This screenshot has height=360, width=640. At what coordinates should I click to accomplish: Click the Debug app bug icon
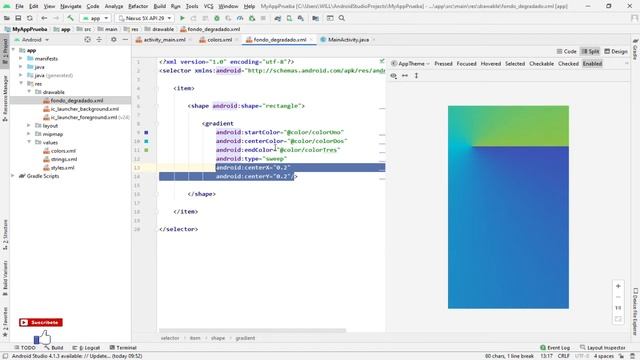click(x=217, y=18)
